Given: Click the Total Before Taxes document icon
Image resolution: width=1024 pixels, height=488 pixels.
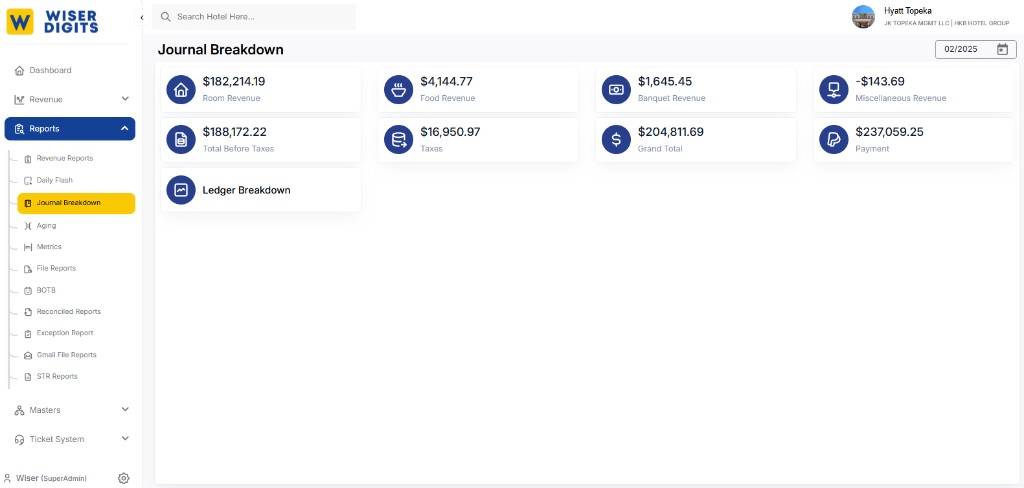Looking at the screenshot, I should click(181, 140).
